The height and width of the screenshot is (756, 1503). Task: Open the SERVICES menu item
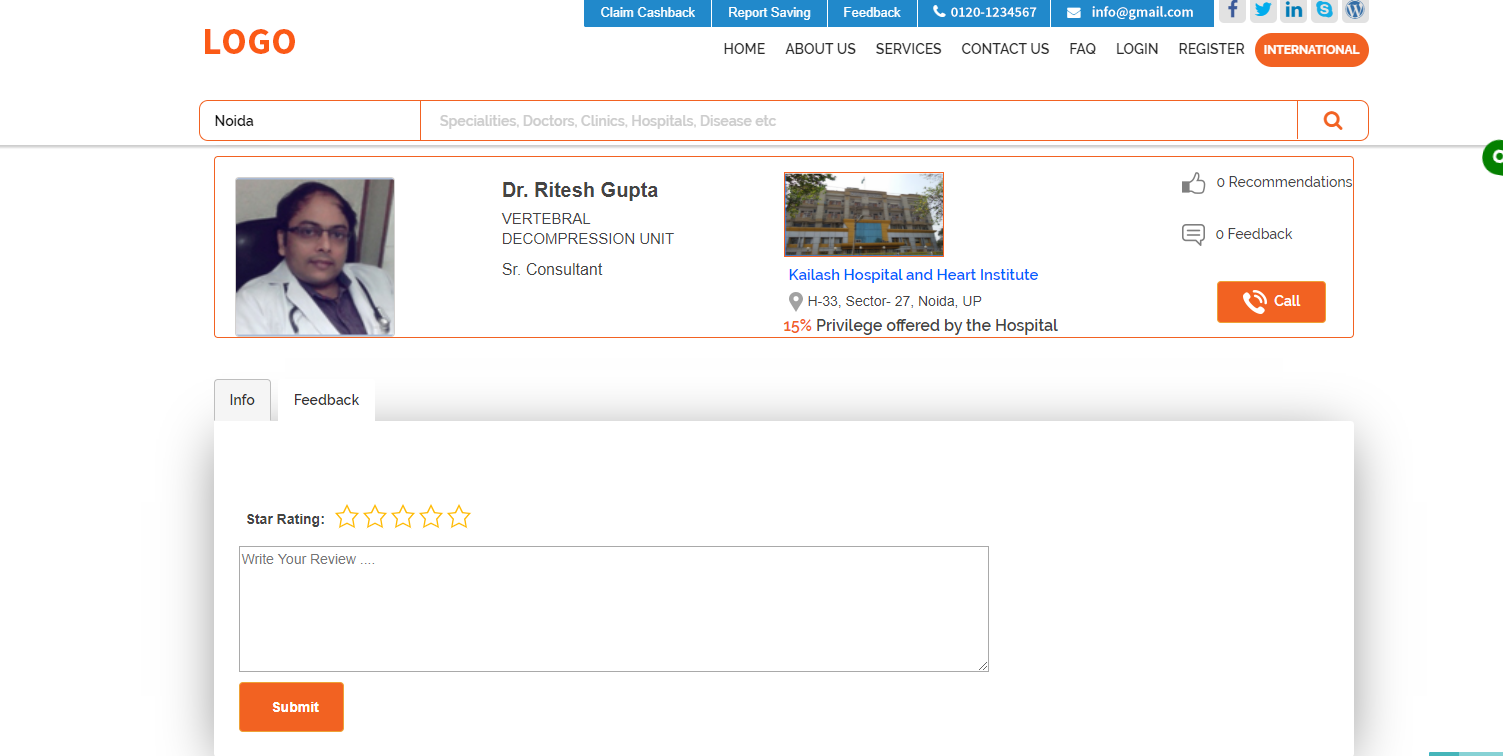(x=908, y=48)
